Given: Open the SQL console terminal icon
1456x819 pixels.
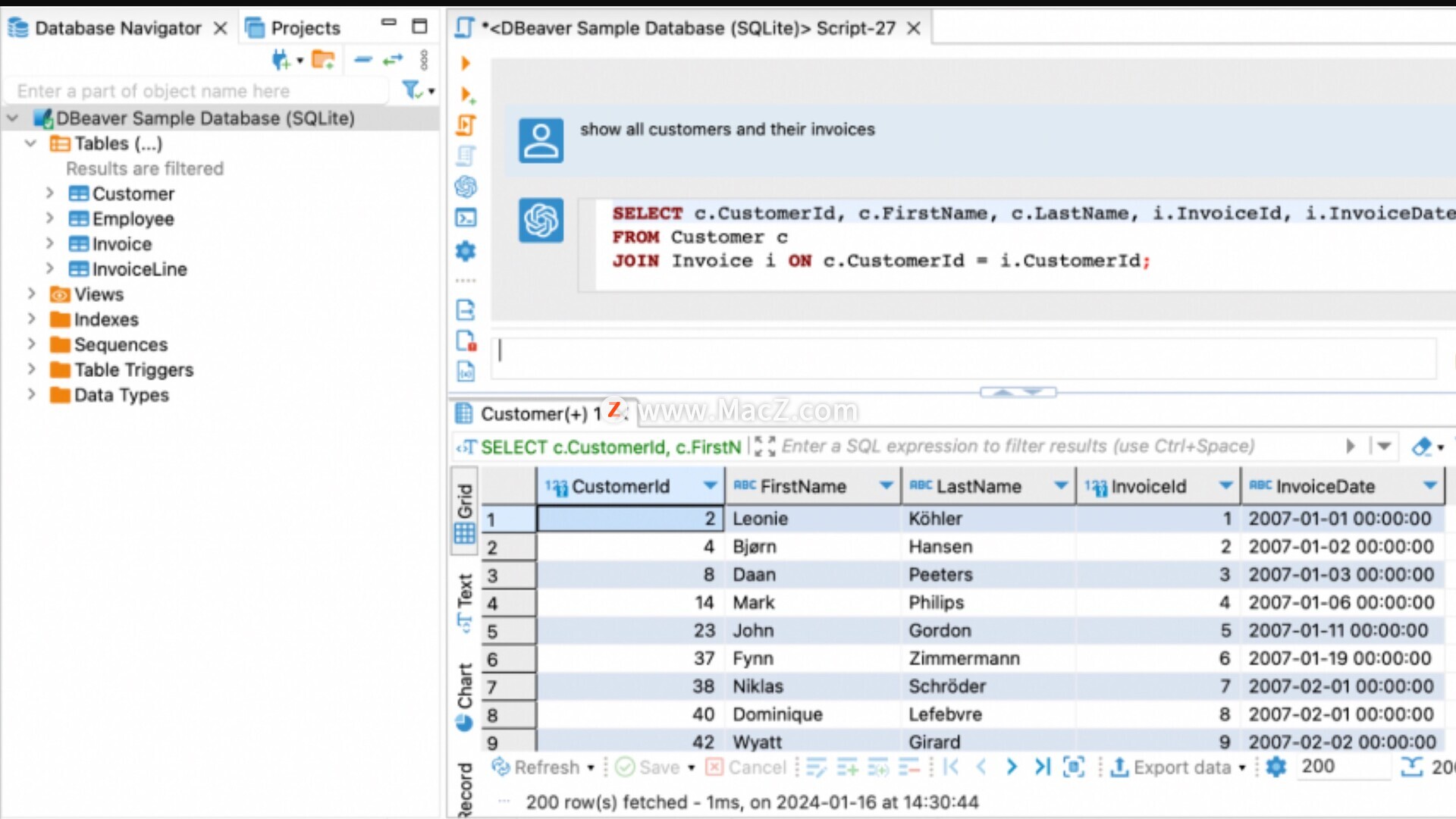Looking at the screenshot, I should (x=466, y=218).
